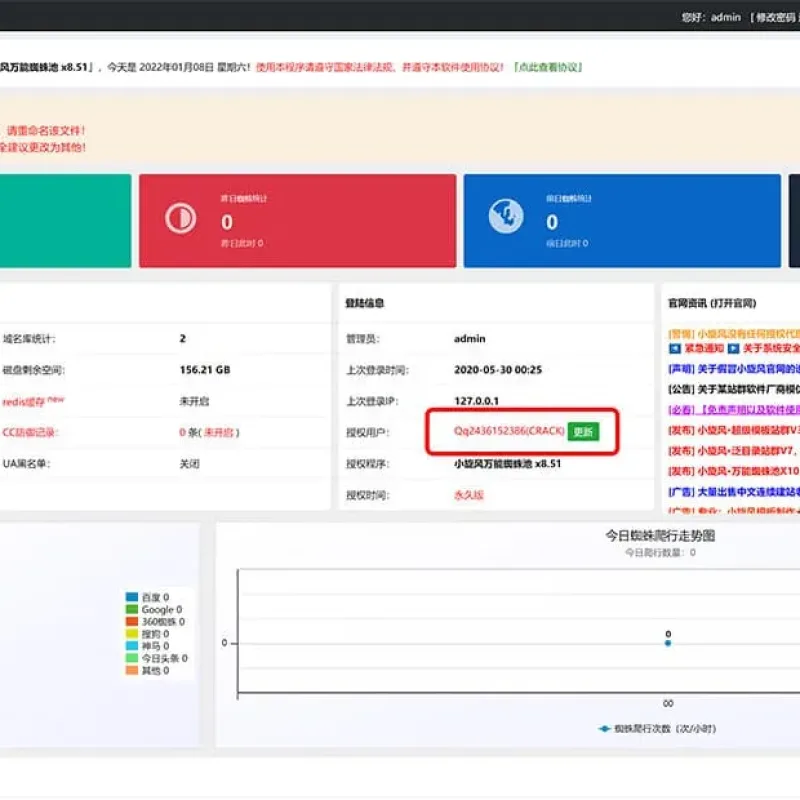This screenshot has height=800, width=800.
Task: Toggle the 360蜘蛛 legend red swatch
Action: tap(132, 621)
